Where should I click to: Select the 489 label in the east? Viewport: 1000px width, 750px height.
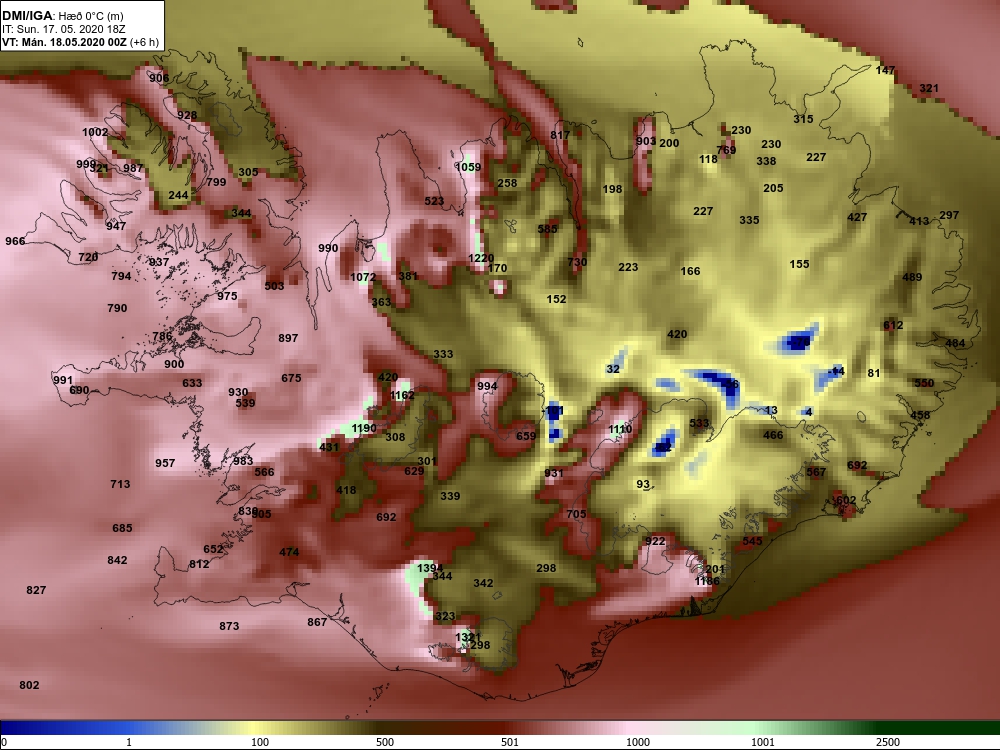click(x=912, y=277)
